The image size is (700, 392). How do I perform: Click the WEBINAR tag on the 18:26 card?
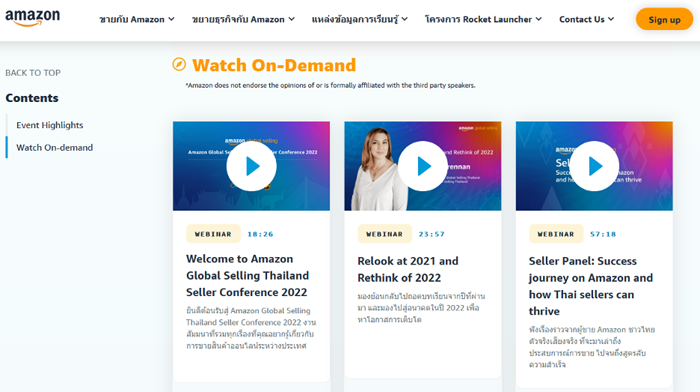pyautogui.click(x=213, y=234)
